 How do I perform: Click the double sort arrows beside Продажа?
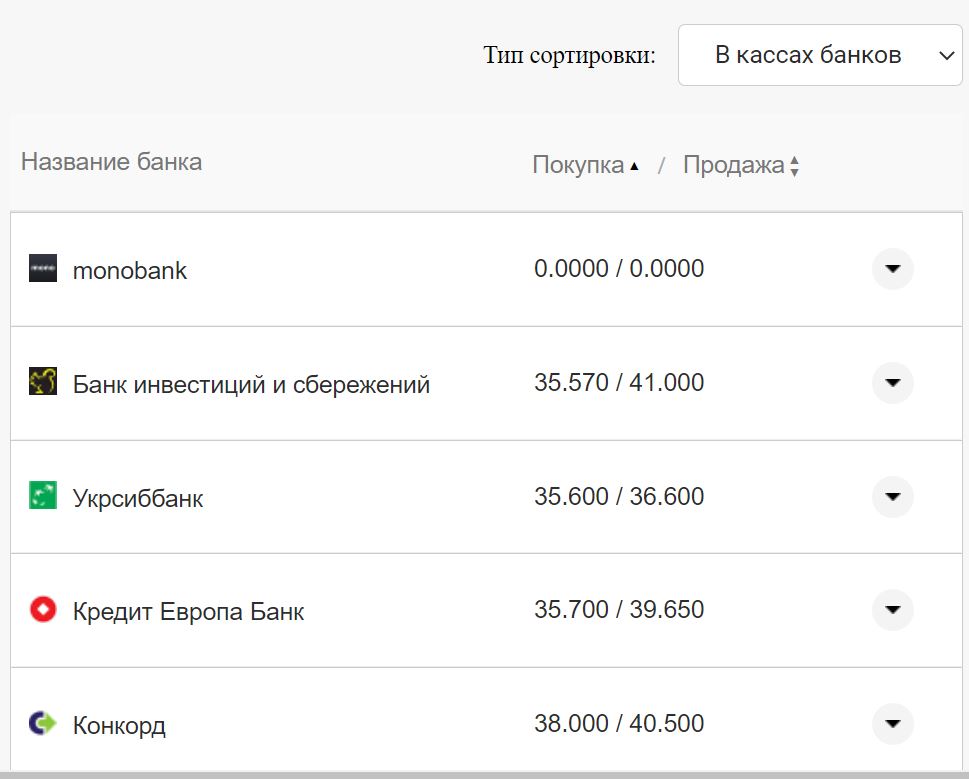[794, 165]
